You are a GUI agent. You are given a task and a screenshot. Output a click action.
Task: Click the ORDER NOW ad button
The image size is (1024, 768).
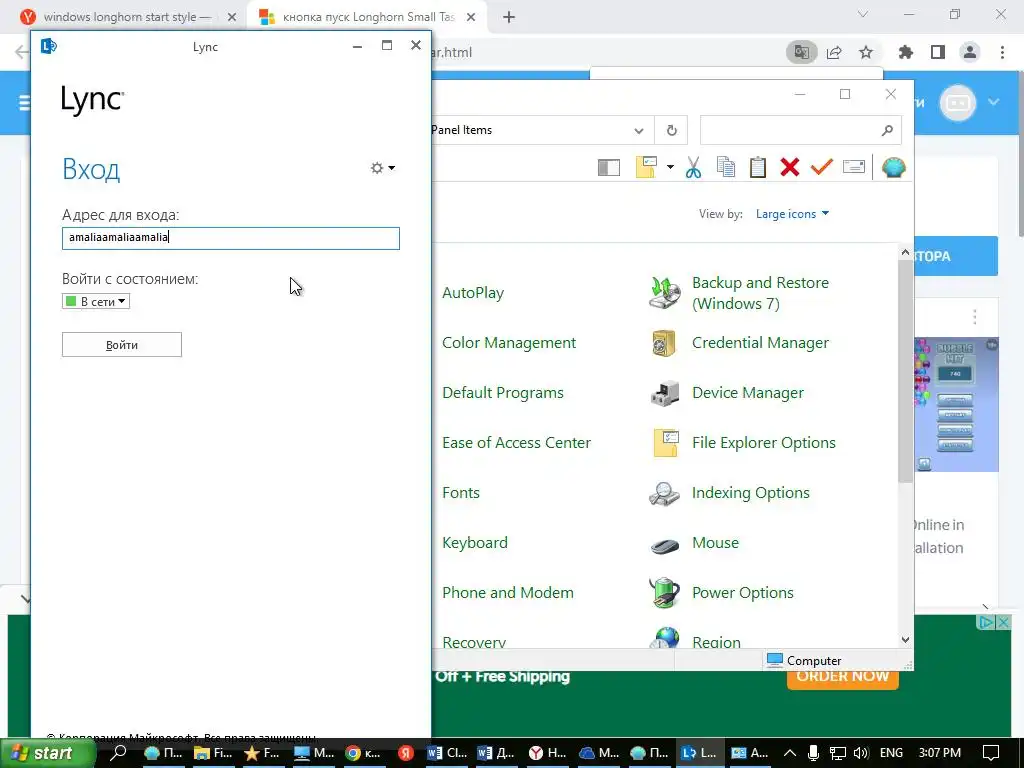tap(842, 677)
